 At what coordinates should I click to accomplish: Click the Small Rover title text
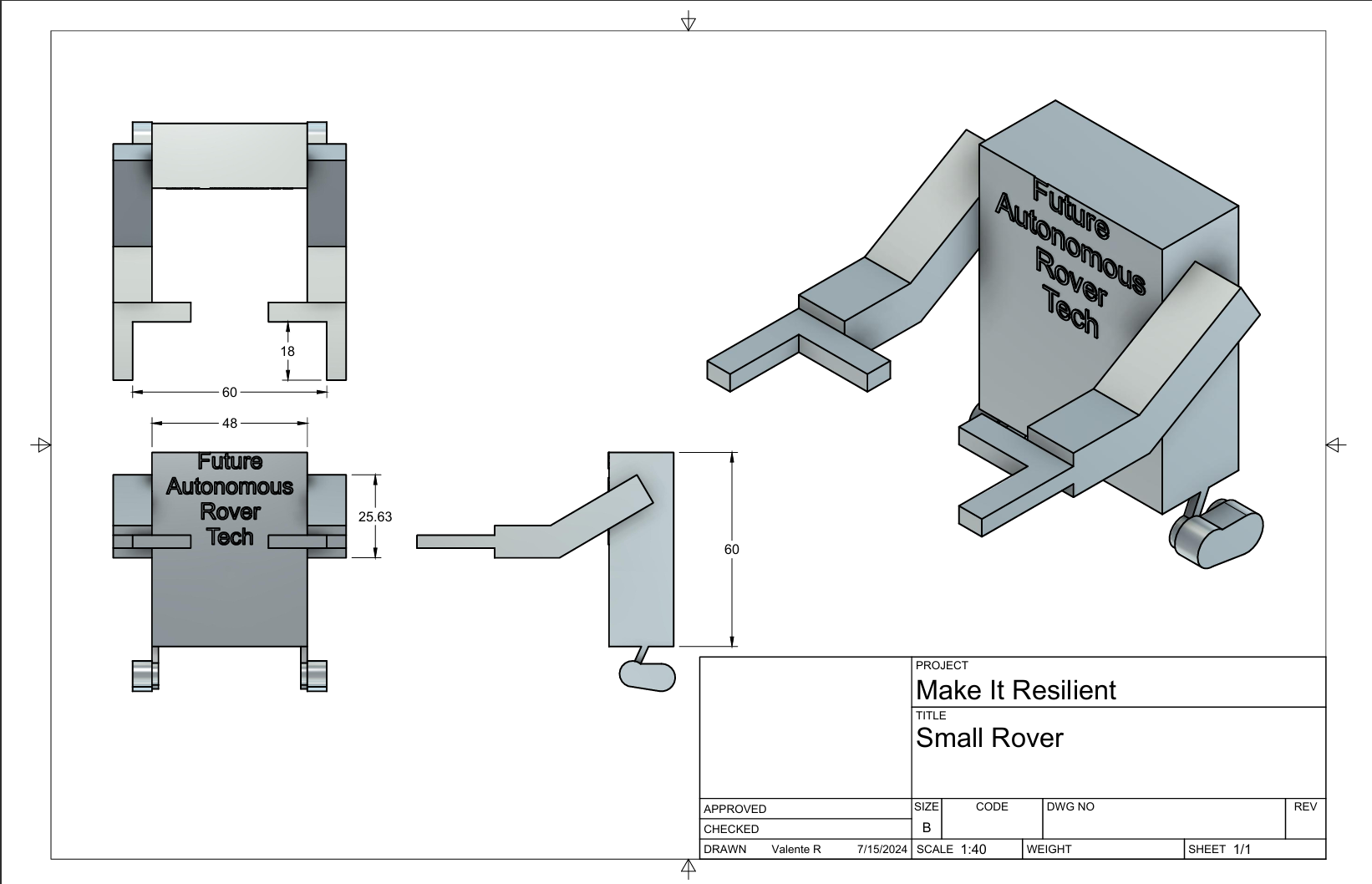tap(989, 738)
